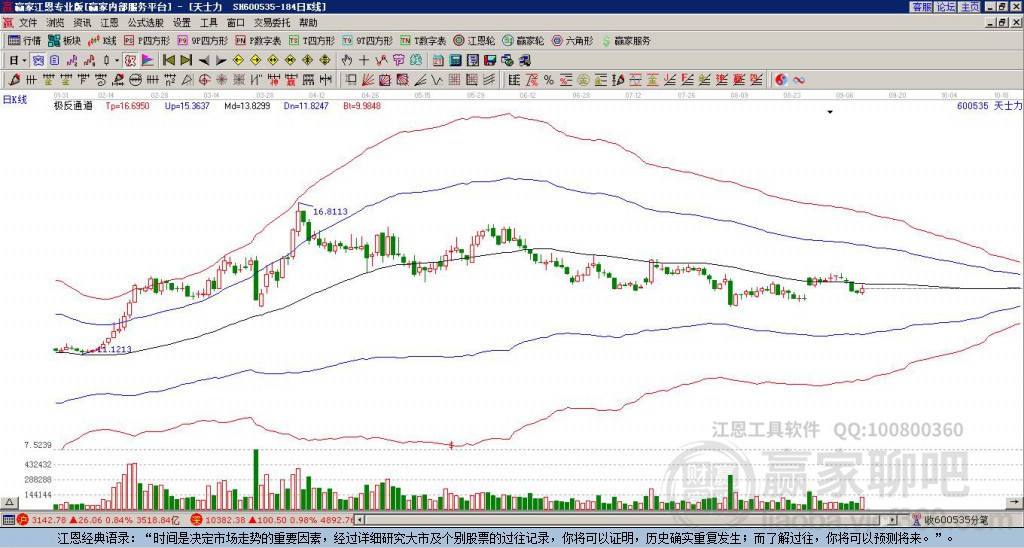The width and height of the screenshot is (1024, 548).
Task: Click the 主页 homepage button
Action: pos(969,7)
